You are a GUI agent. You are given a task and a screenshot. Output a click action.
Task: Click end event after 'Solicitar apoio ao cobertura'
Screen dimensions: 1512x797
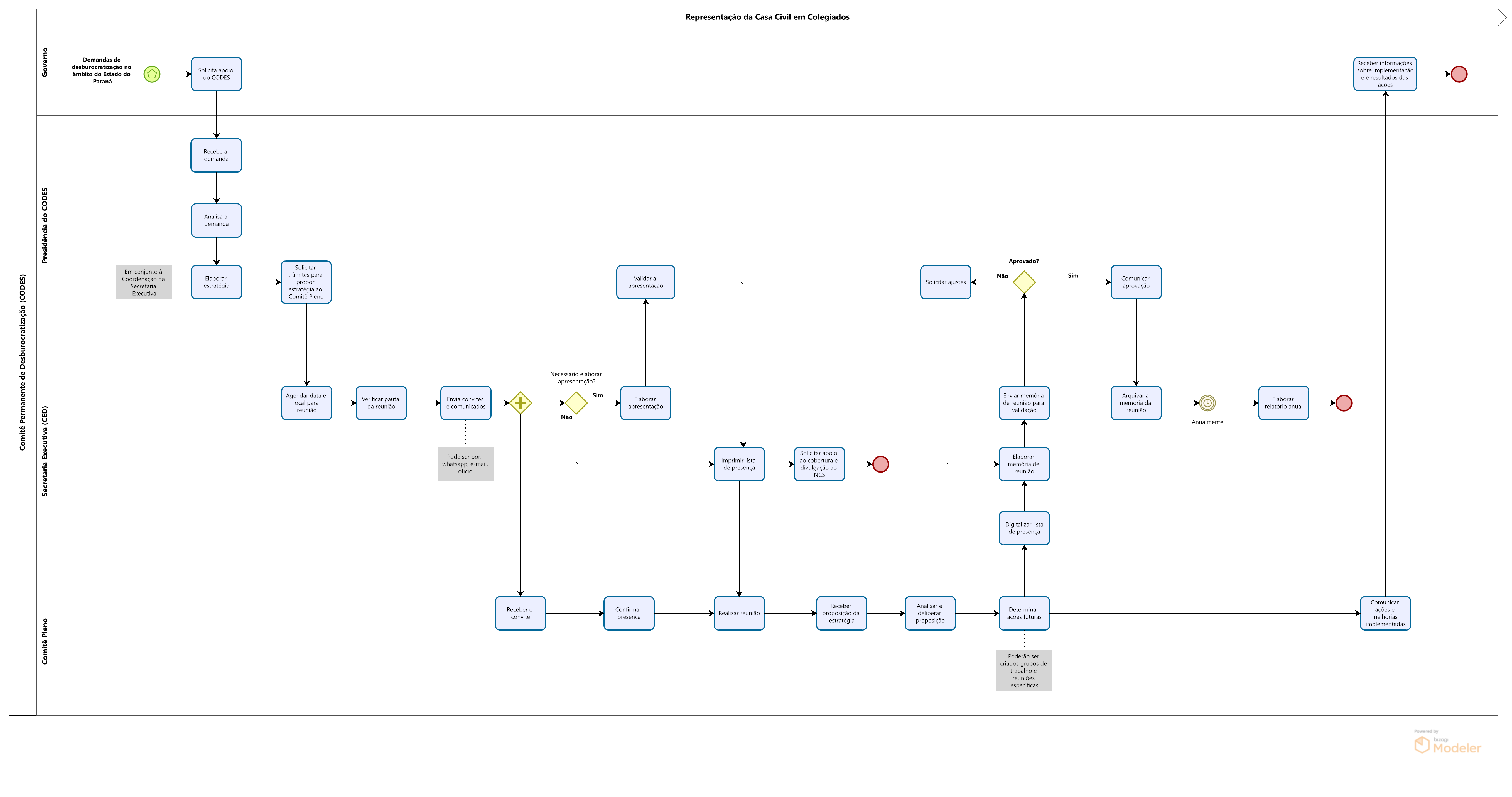coord(880,464)
